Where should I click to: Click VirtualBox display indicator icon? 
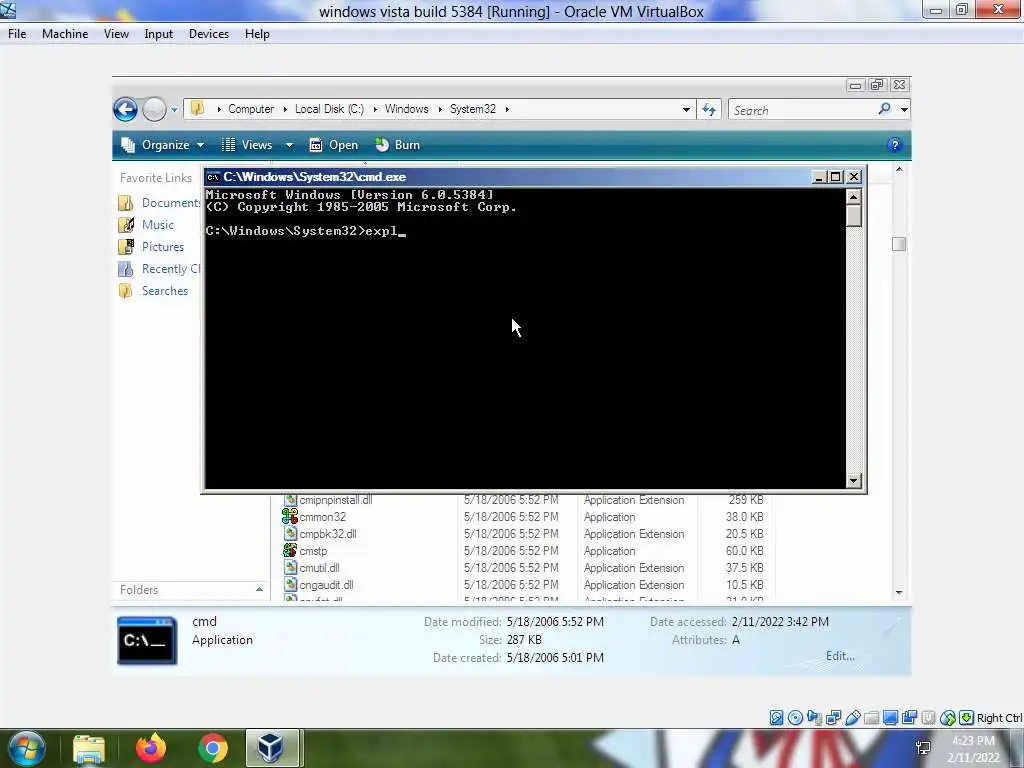click(x=890, y=718)
